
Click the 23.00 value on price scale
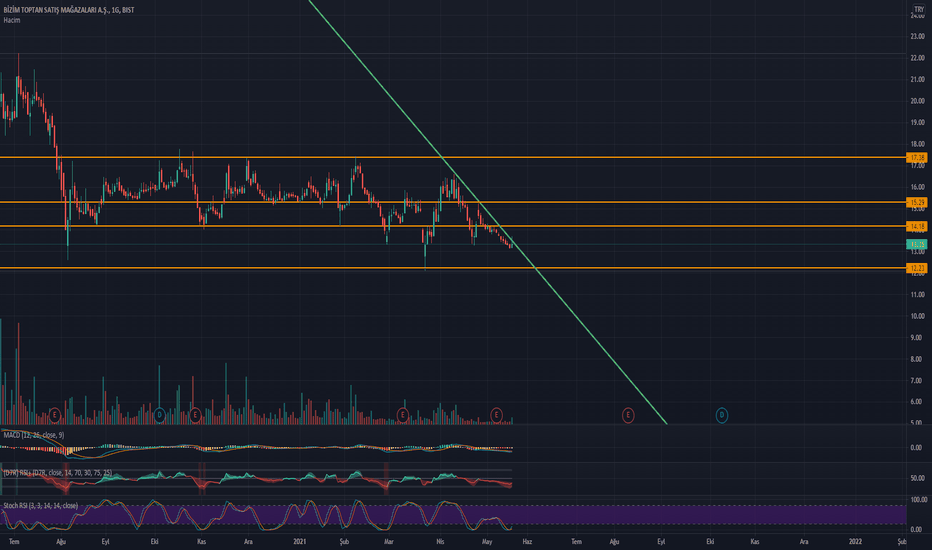pos(917,36)
